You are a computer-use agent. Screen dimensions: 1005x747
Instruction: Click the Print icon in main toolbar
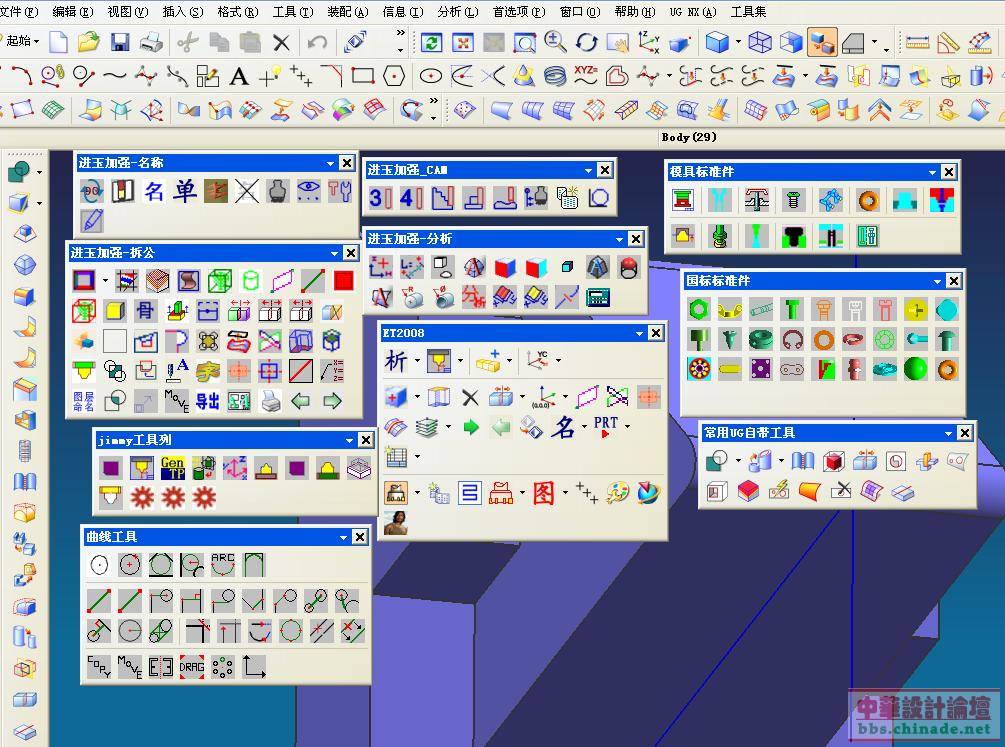(151, 42)
